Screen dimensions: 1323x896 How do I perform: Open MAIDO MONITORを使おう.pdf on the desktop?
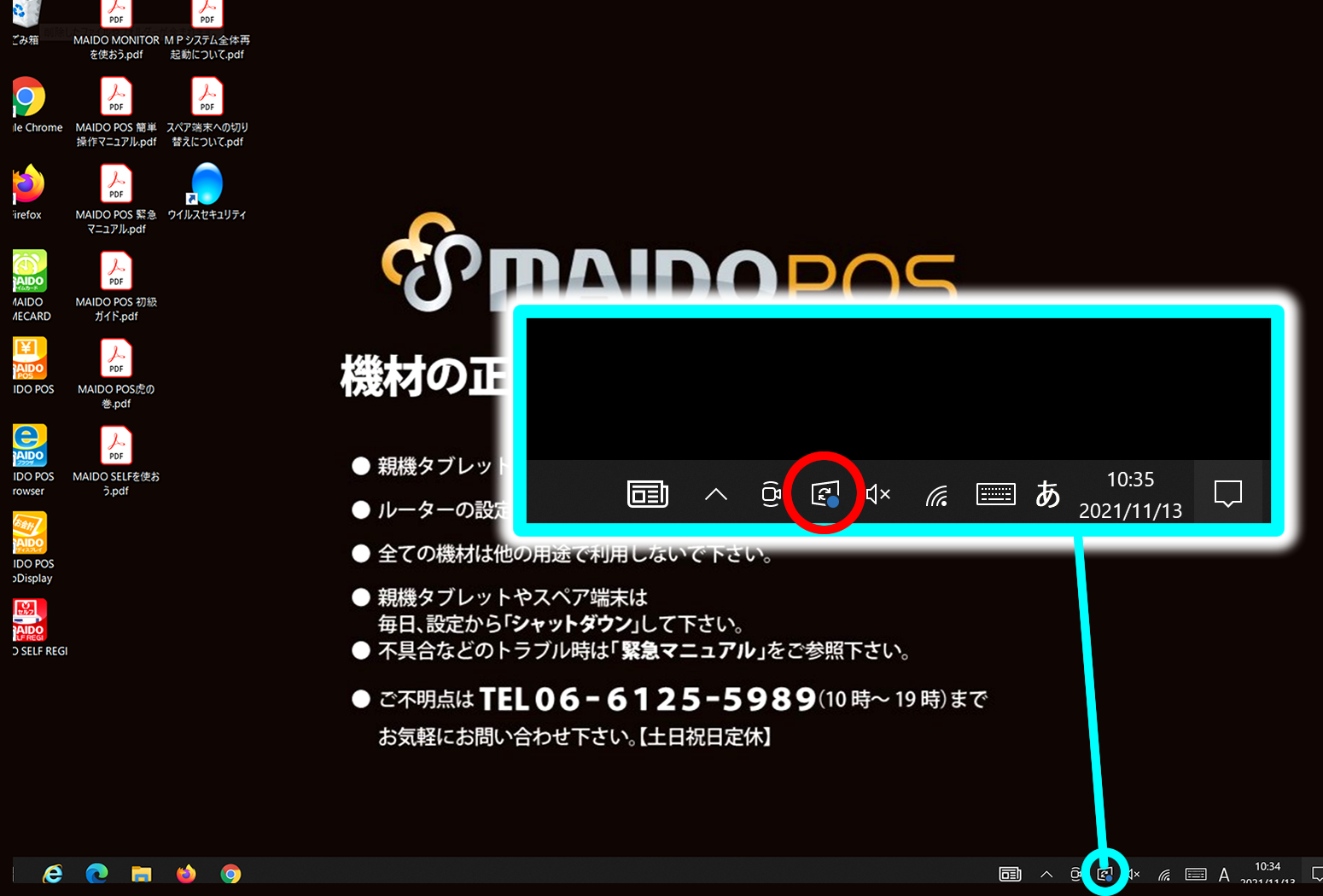pos(116,31)
